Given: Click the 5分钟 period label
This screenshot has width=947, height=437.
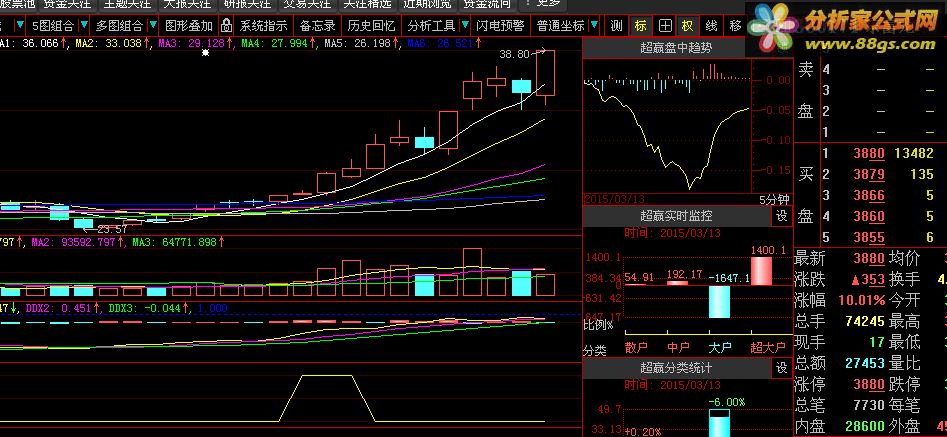Looking at the screenshot, I should pos(774,199).
